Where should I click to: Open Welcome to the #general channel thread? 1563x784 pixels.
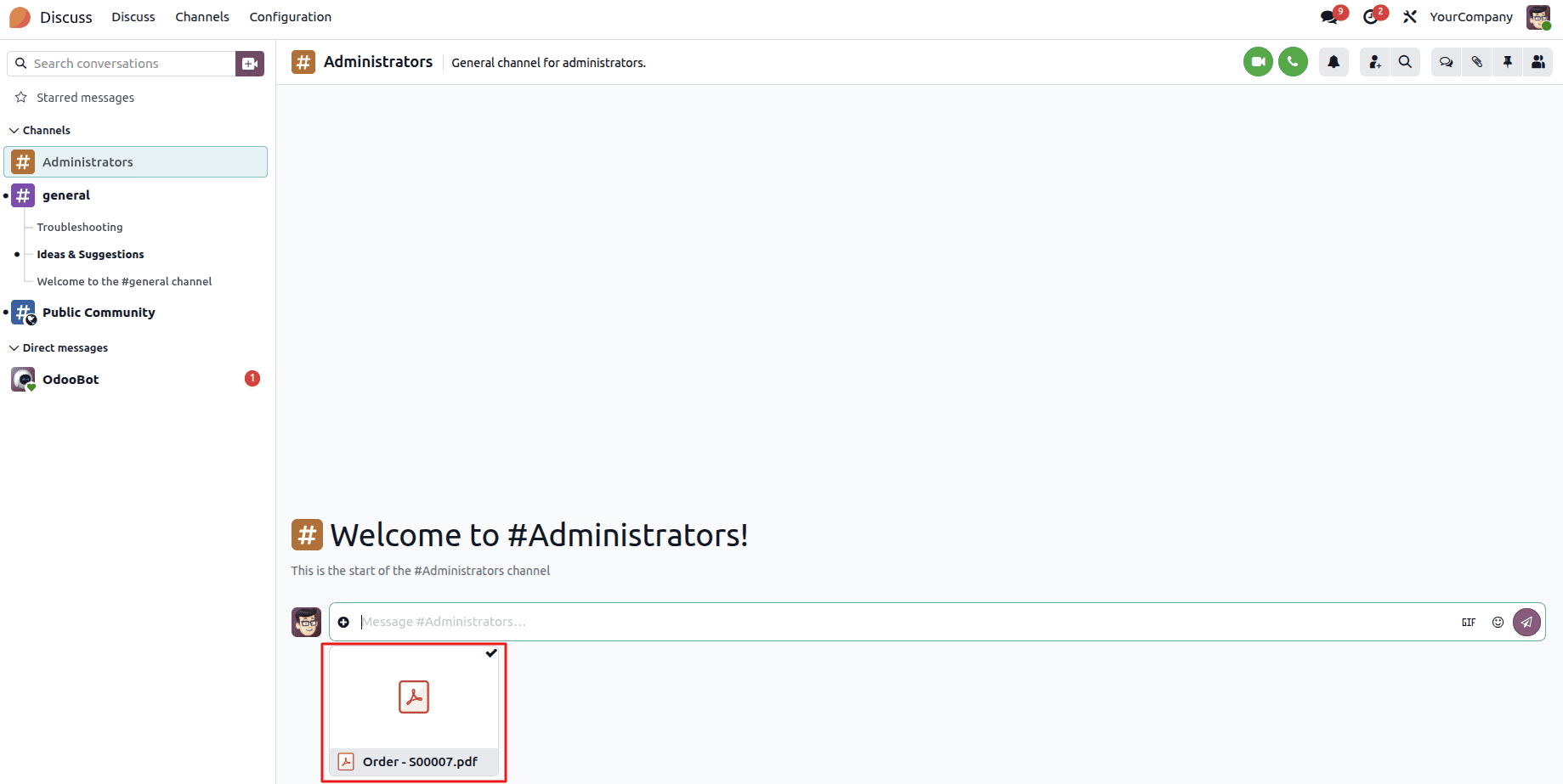click(124, 281)
